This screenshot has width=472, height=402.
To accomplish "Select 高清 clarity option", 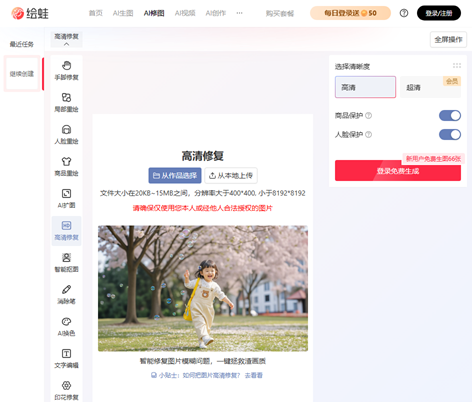I will 365,87.
